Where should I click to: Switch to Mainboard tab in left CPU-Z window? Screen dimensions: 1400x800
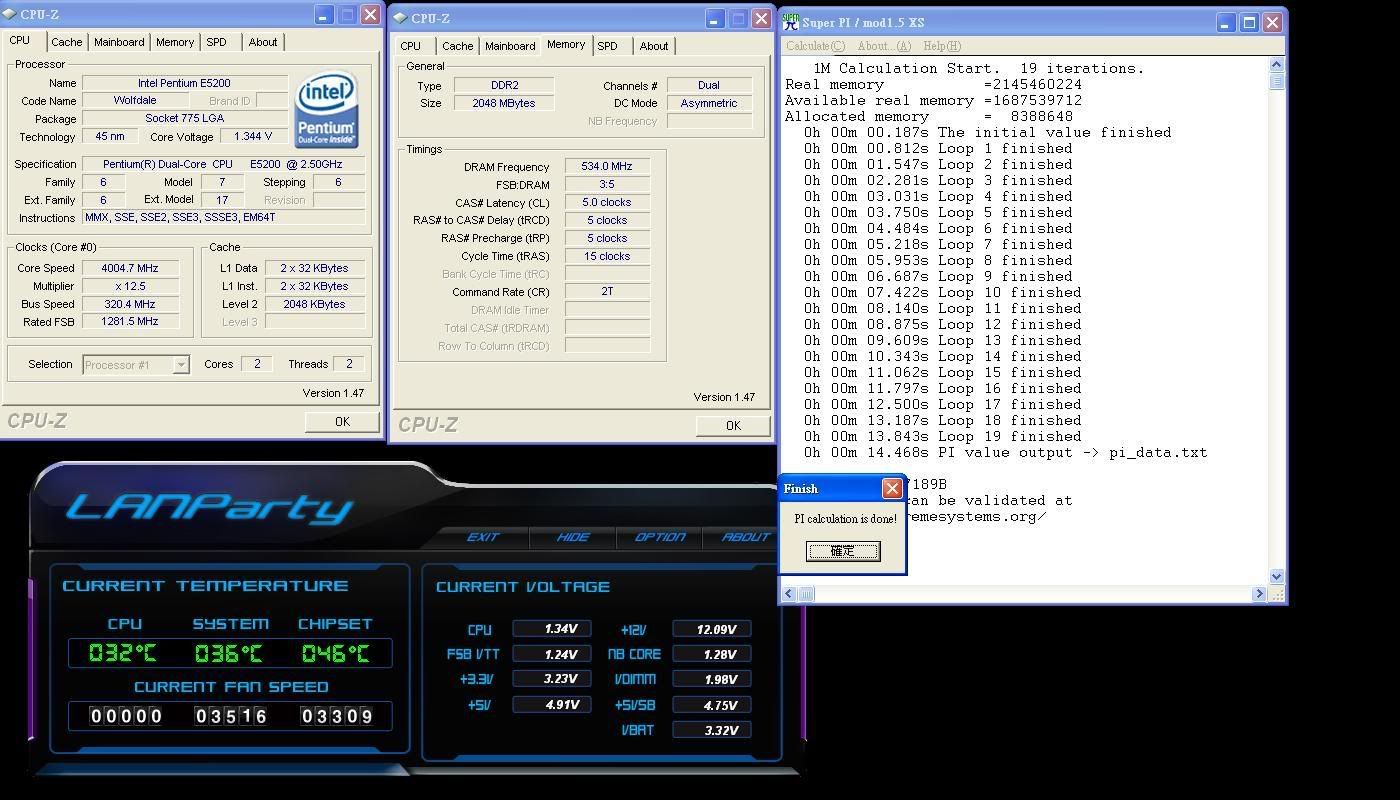[x=119, y=42]
